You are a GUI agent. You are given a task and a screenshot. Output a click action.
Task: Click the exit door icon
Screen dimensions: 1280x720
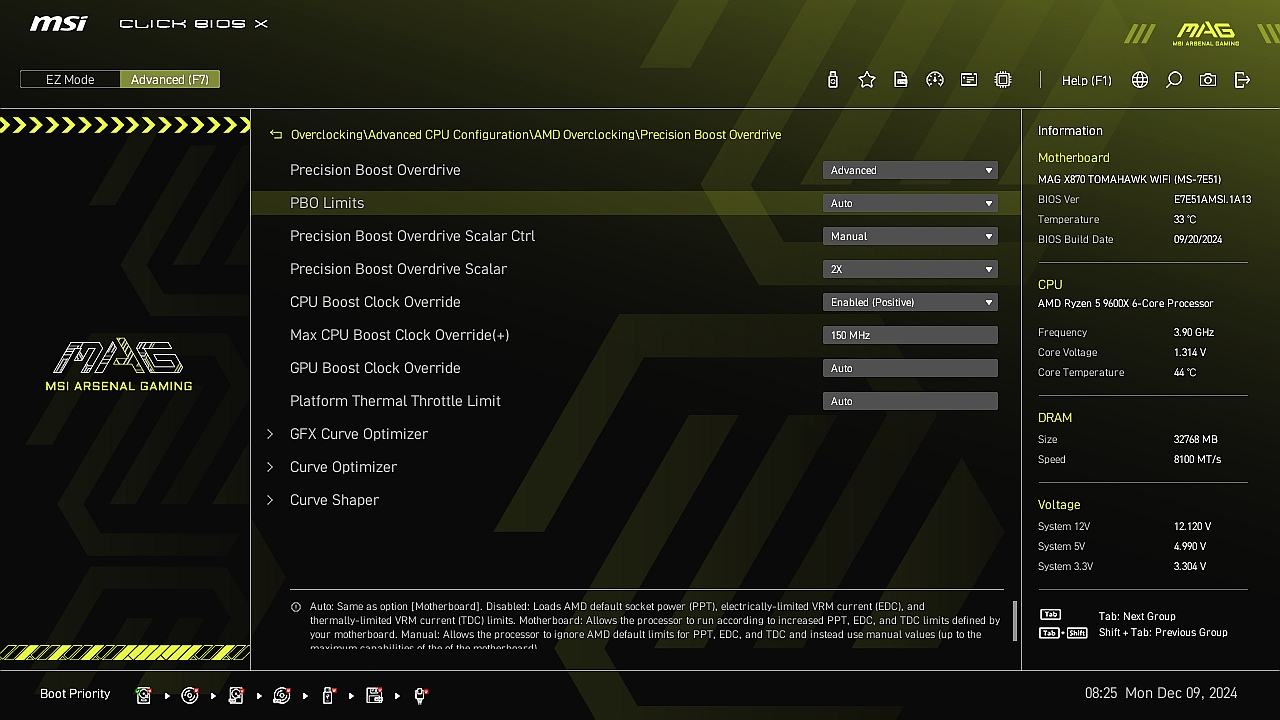coord(1242,80)
